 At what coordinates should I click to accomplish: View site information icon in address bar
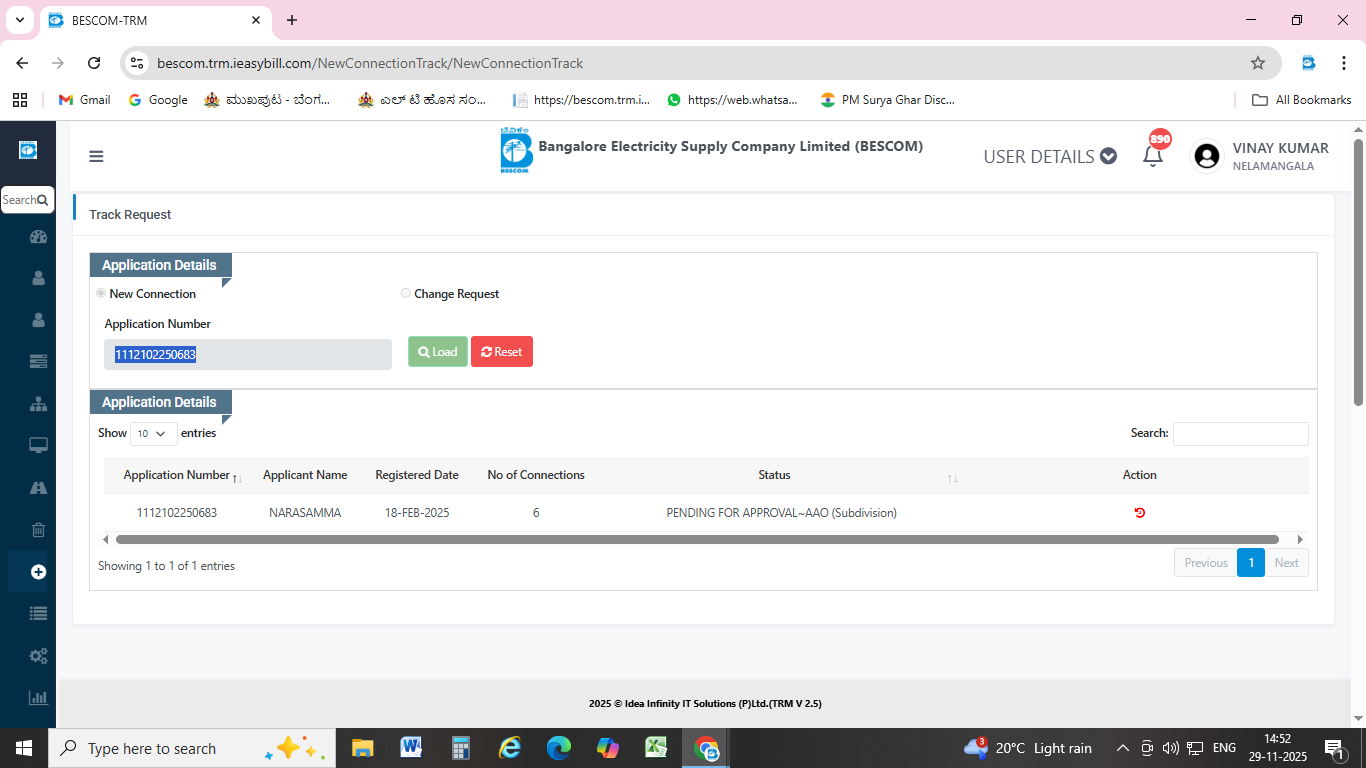[138, 63]
